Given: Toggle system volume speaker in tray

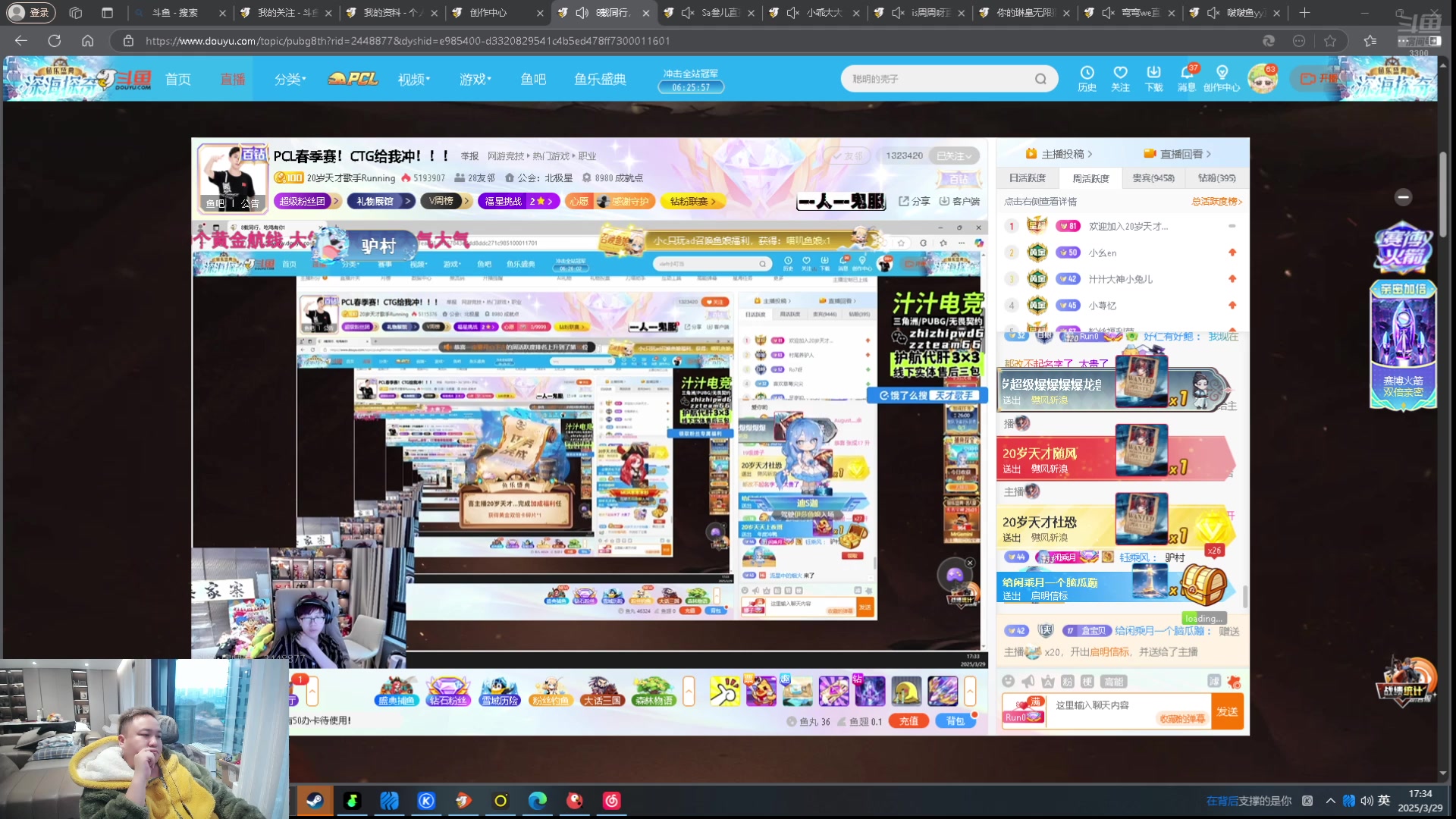Looking at the screenshot, I should click(x=1367, y=801).
